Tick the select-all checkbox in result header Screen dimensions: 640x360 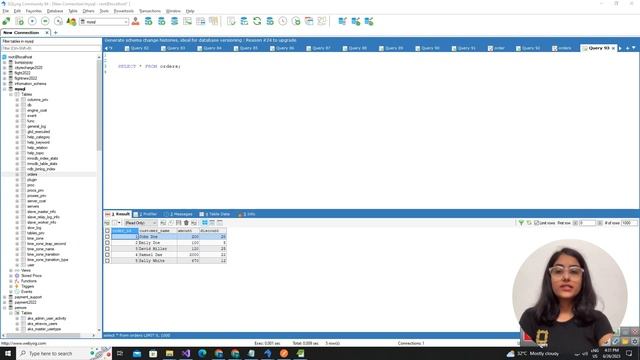(x=107, y=231)
